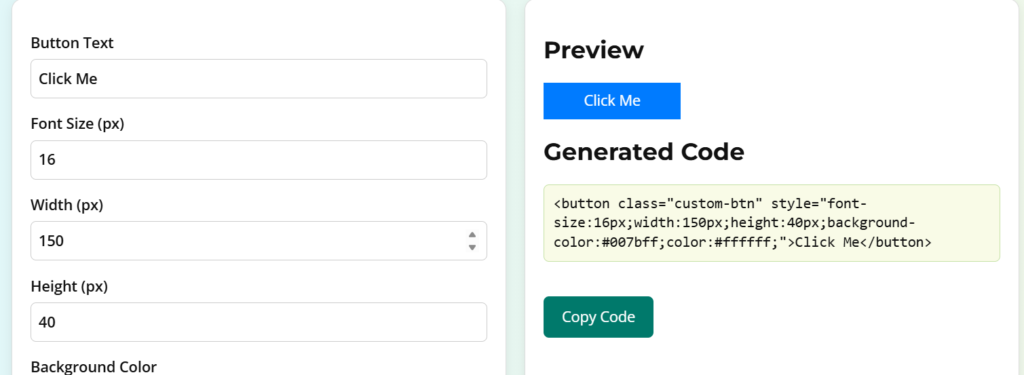Click the Generated Code heading
The image size is (1024, 375).
(644, 152)
